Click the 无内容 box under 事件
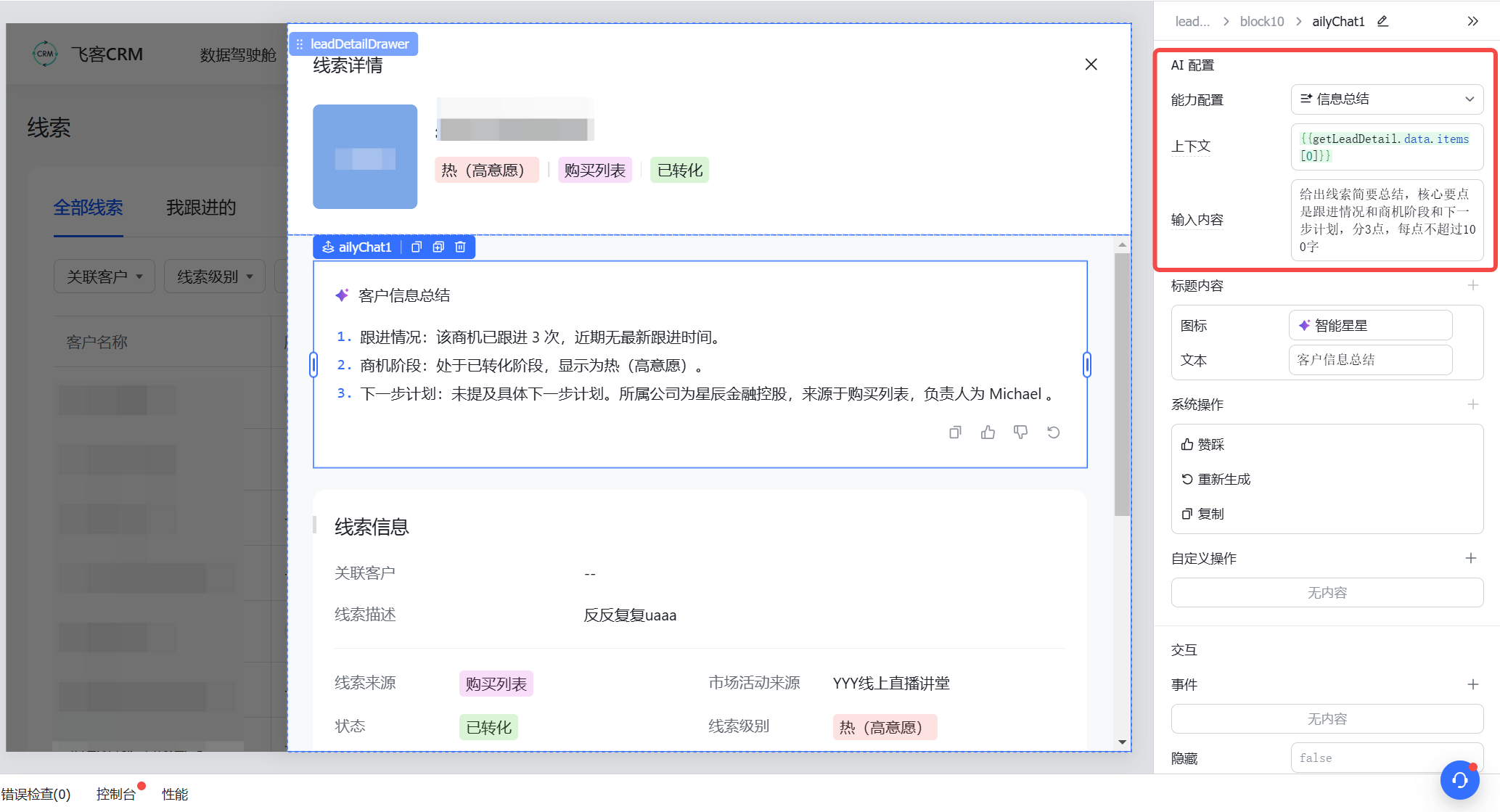The height and width of the screenshot is (812, 1500). [1327, 719]
